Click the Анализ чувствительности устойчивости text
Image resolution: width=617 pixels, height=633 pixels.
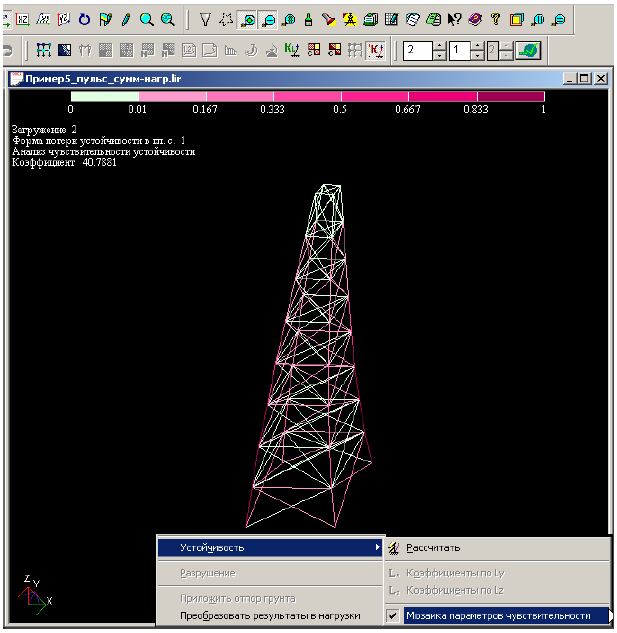tap(103, 152)
